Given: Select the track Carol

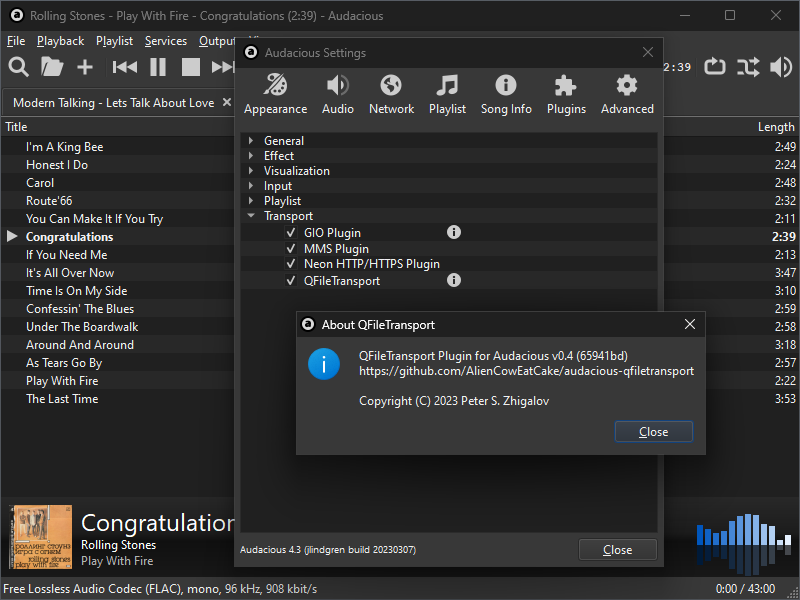Looking at the screenshot, I should pyautogui.click(x=40, y=183).
